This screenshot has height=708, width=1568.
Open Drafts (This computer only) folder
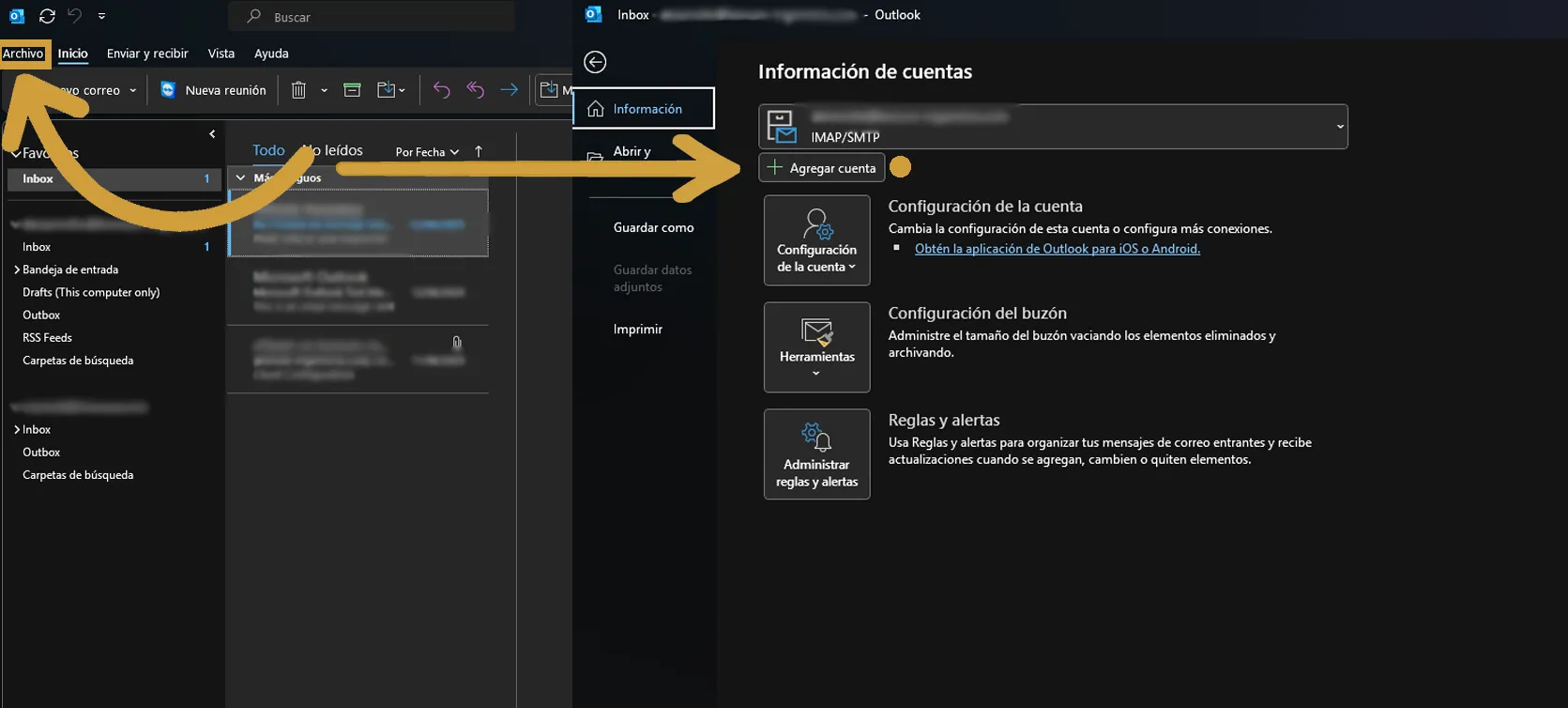tap(91, 292)
